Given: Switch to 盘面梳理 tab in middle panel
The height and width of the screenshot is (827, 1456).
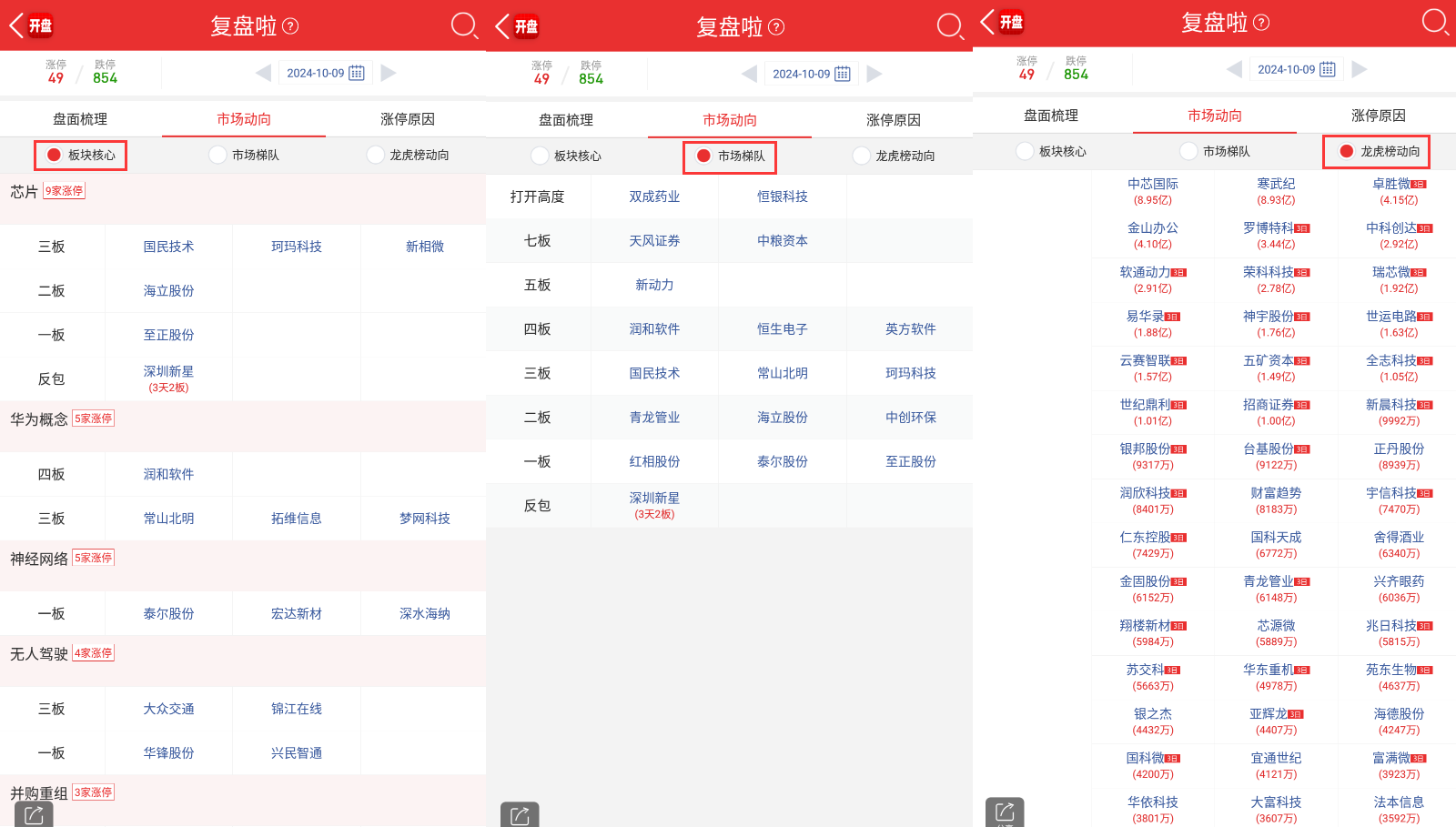Looking at the screenshot, I should click(566, 120).
